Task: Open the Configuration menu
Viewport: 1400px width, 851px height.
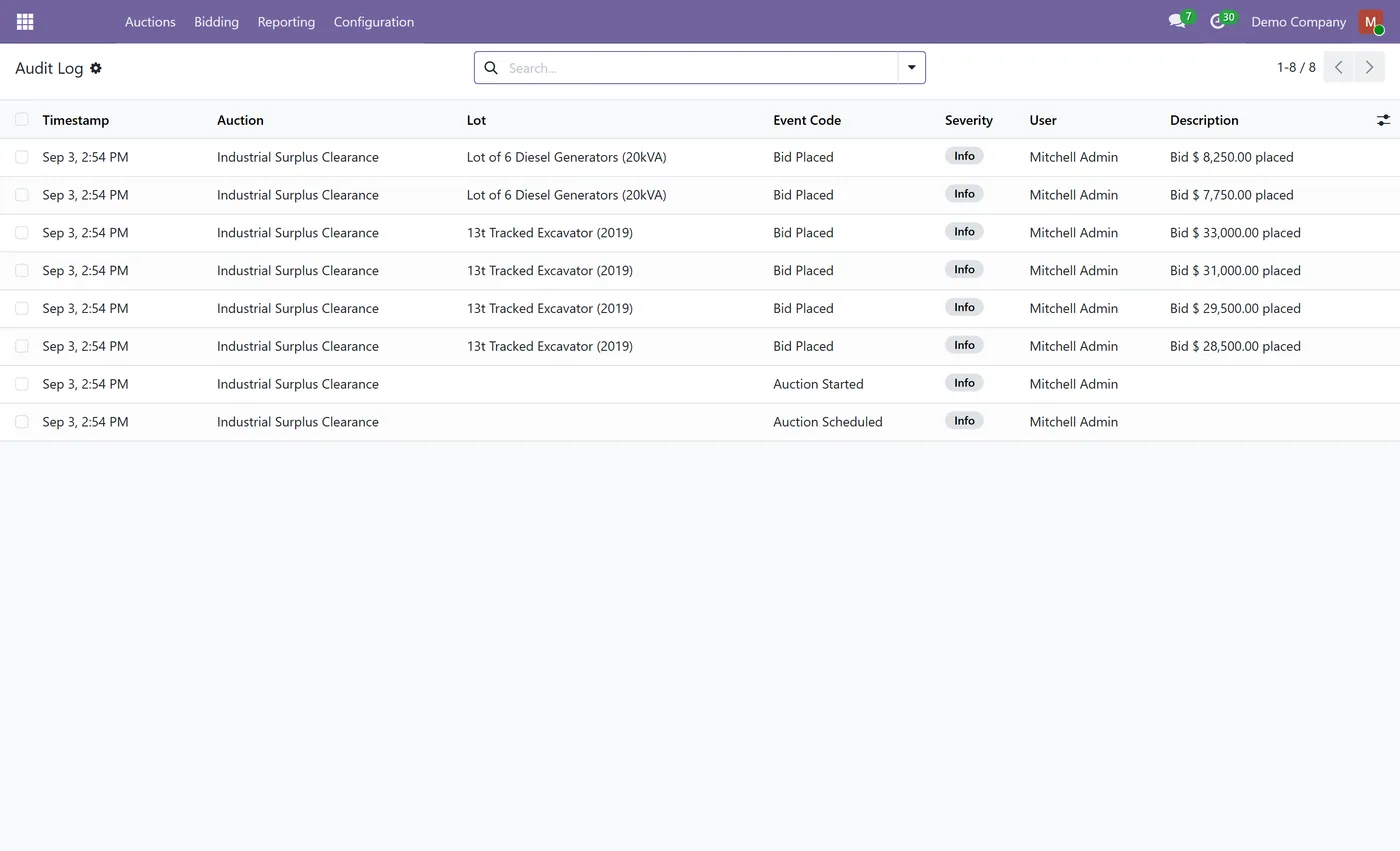Action: pyautogui.click(x=374, y=21)
